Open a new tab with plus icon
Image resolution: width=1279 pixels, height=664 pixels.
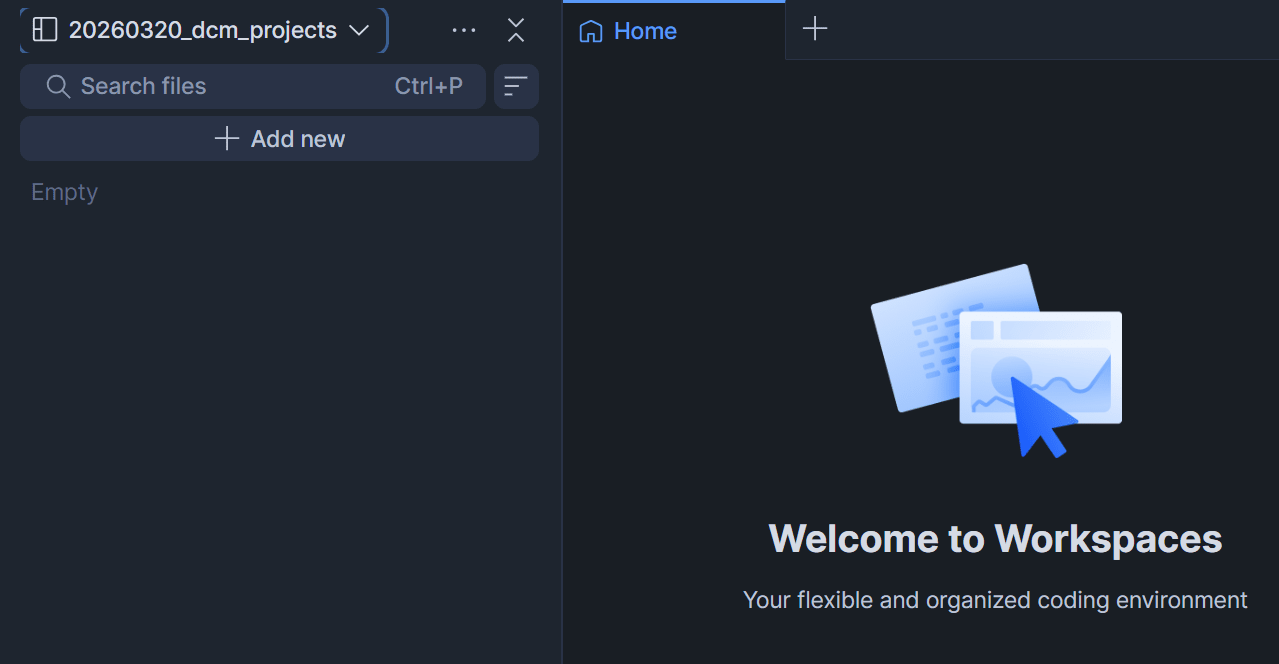pyautogui.click(x=815, y=28)
